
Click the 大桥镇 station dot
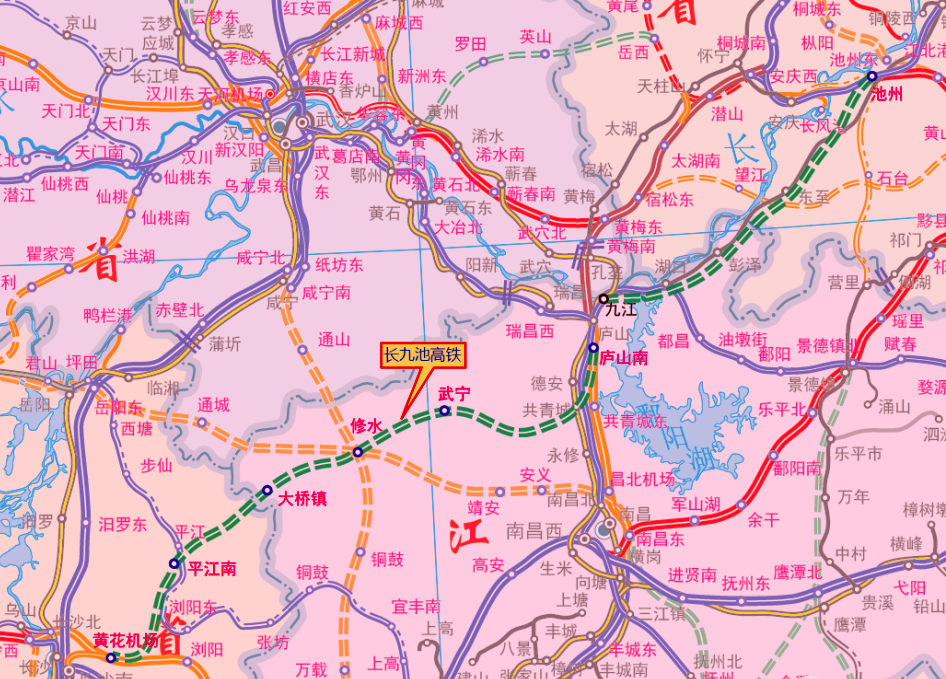[267, 490]
